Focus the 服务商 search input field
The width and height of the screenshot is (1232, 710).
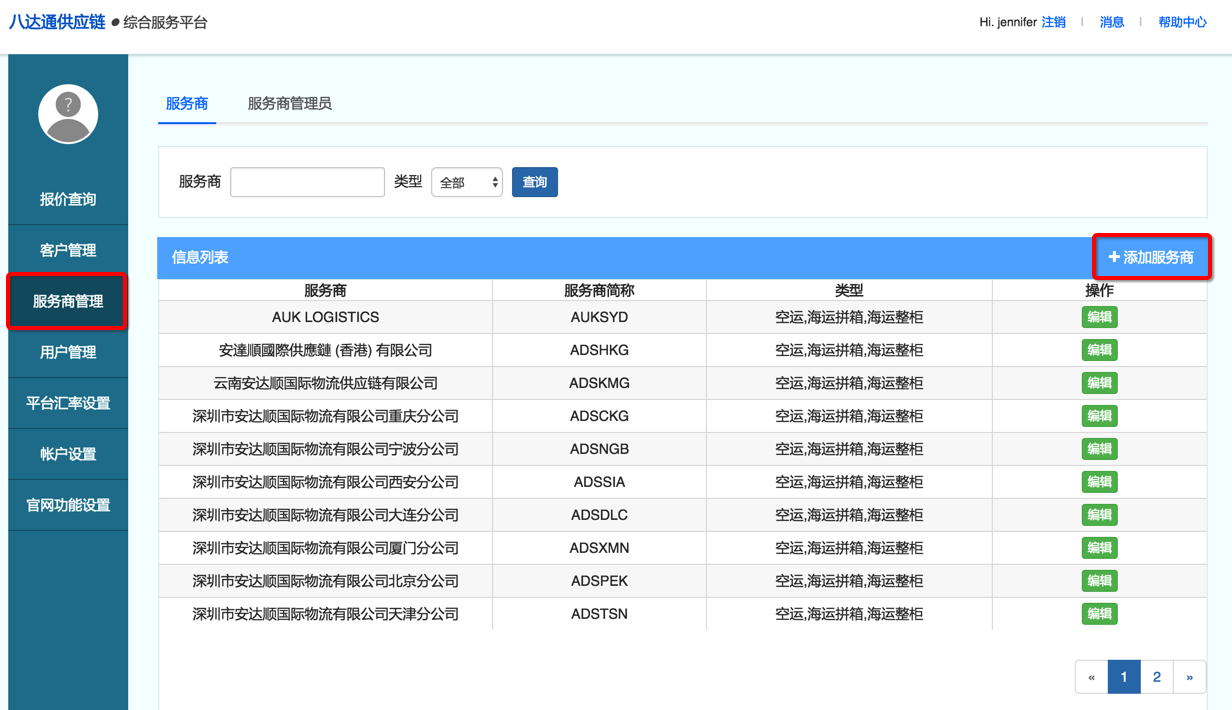click(307, 182)
